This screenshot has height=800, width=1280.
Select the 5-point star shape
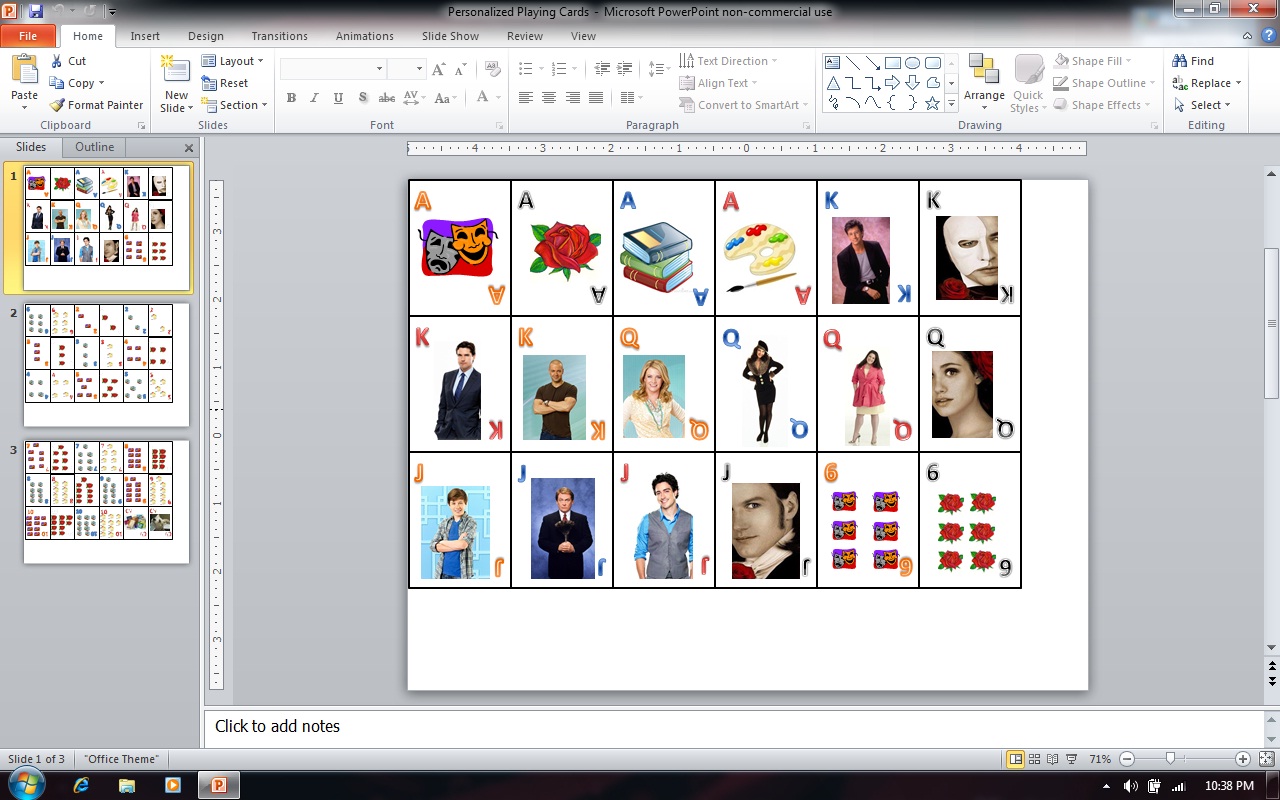pyautogui.click(x=933, y=103)
